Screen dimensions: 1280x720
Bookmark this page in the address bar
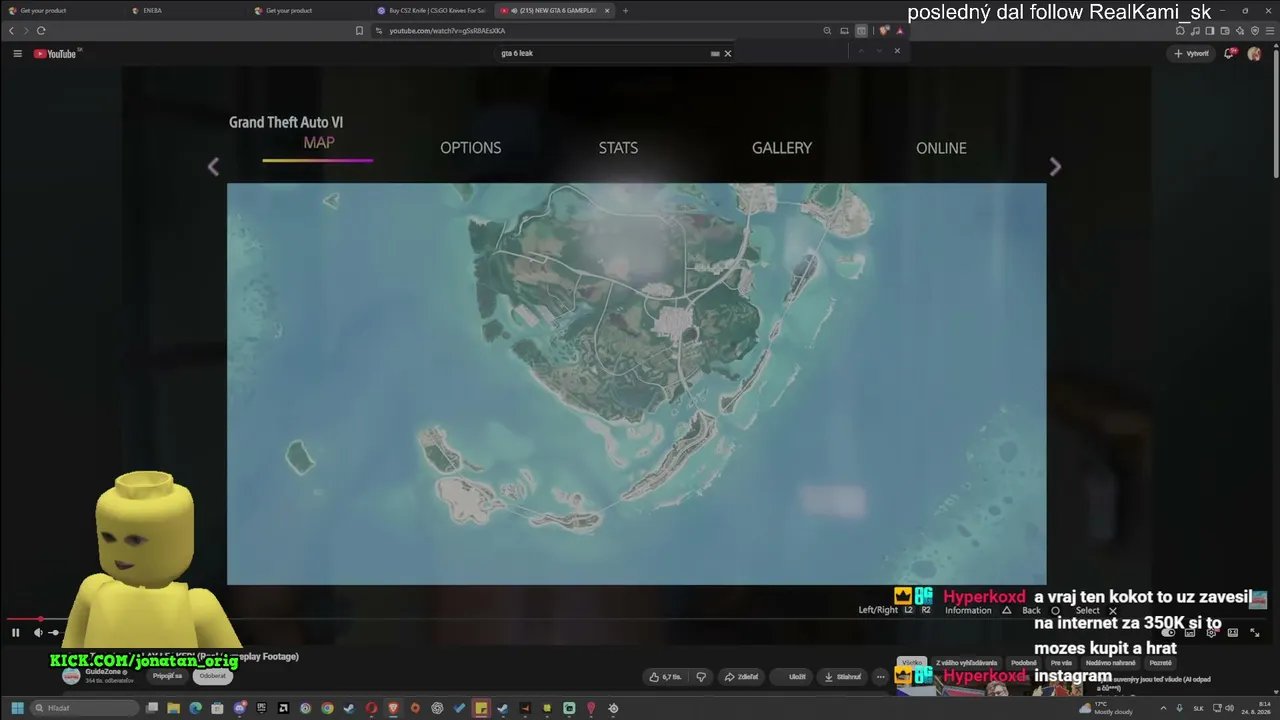tap(360, 31)
